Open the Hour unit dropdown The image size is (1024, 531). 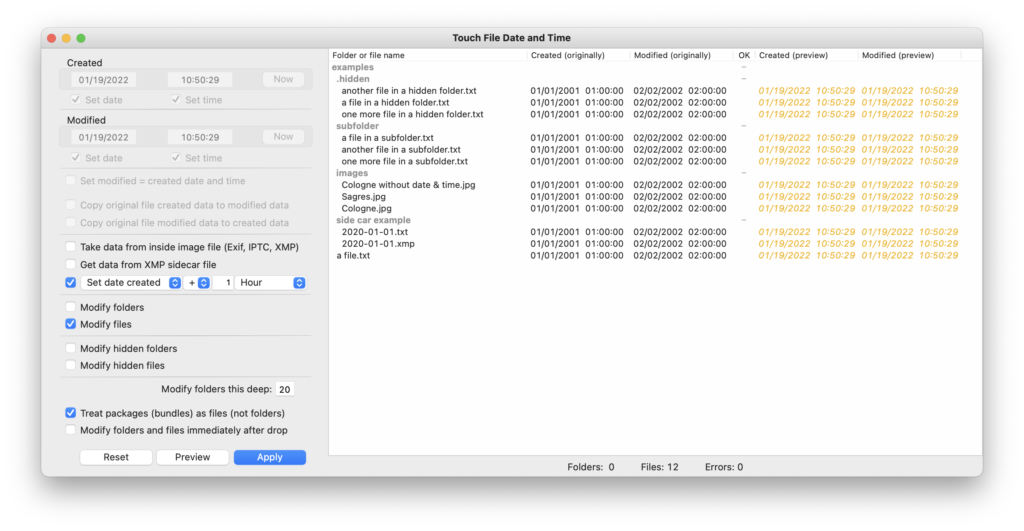pos(270,283)
